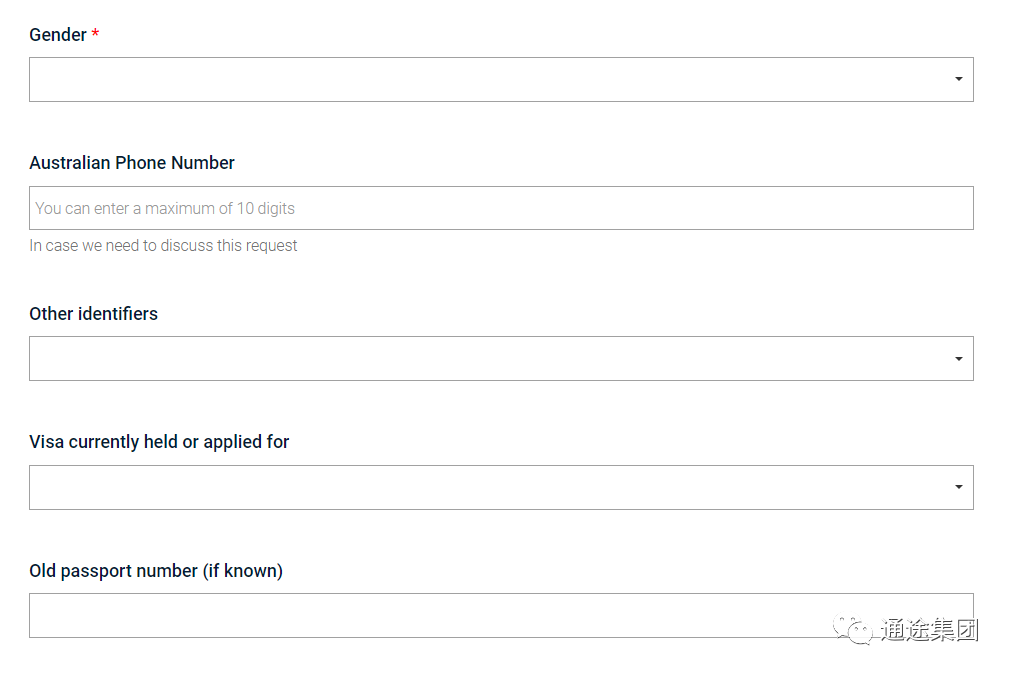
Task: Expand the Other identifiers select box
Action: (501, 358)
